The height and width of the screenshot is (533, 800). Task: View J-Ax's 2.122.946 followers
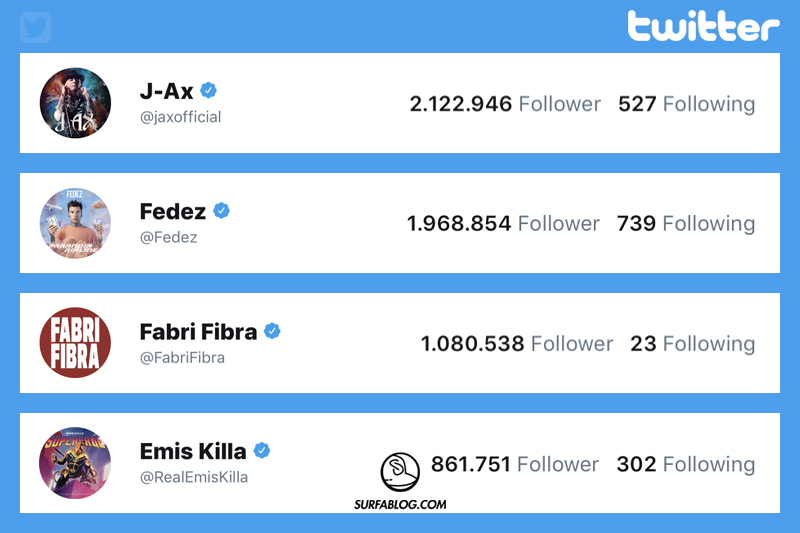coord(505,104)
